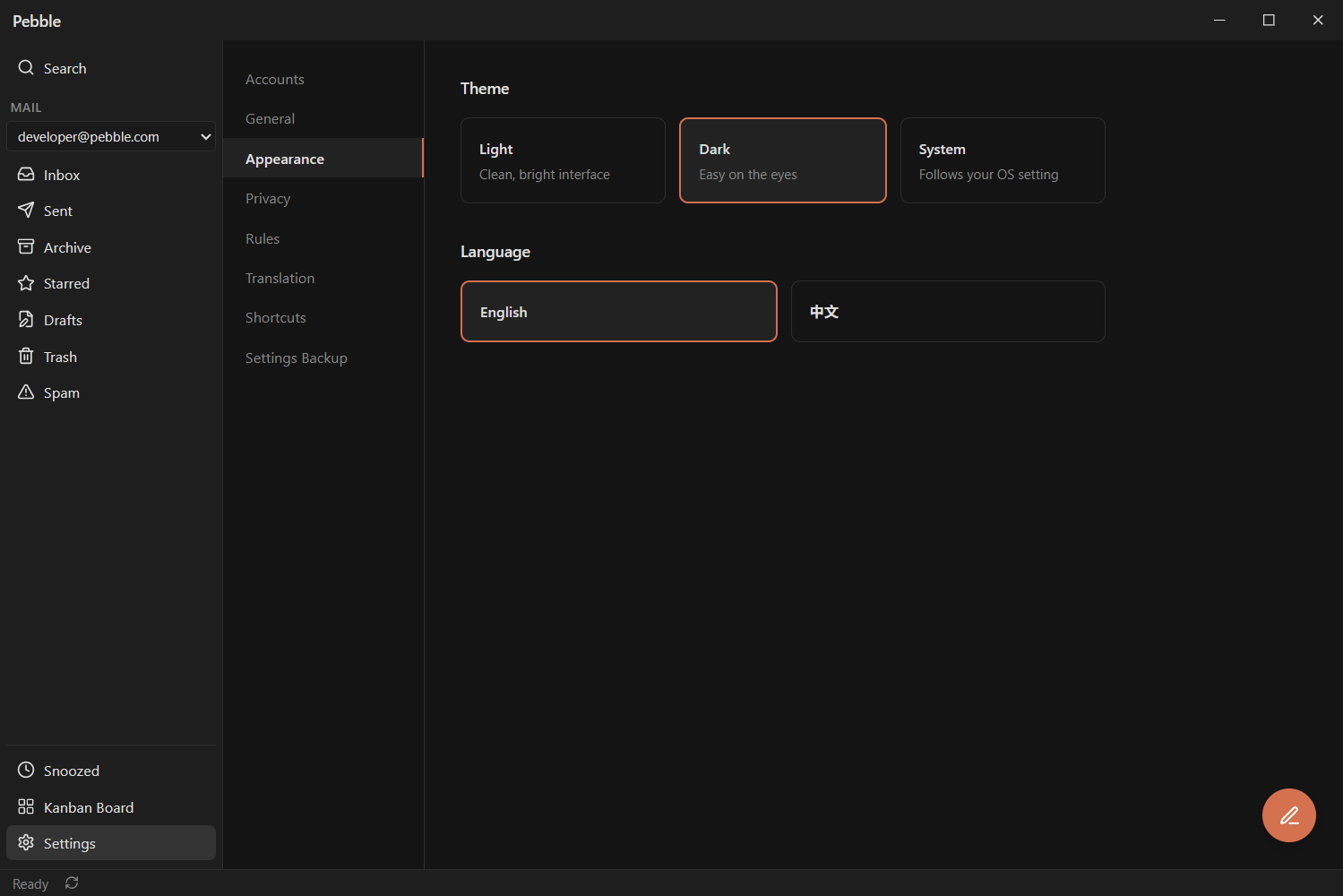Click the Archive box icon
Image resolution: width=1343 pixels, height=896 pixels.
[26, 246]
